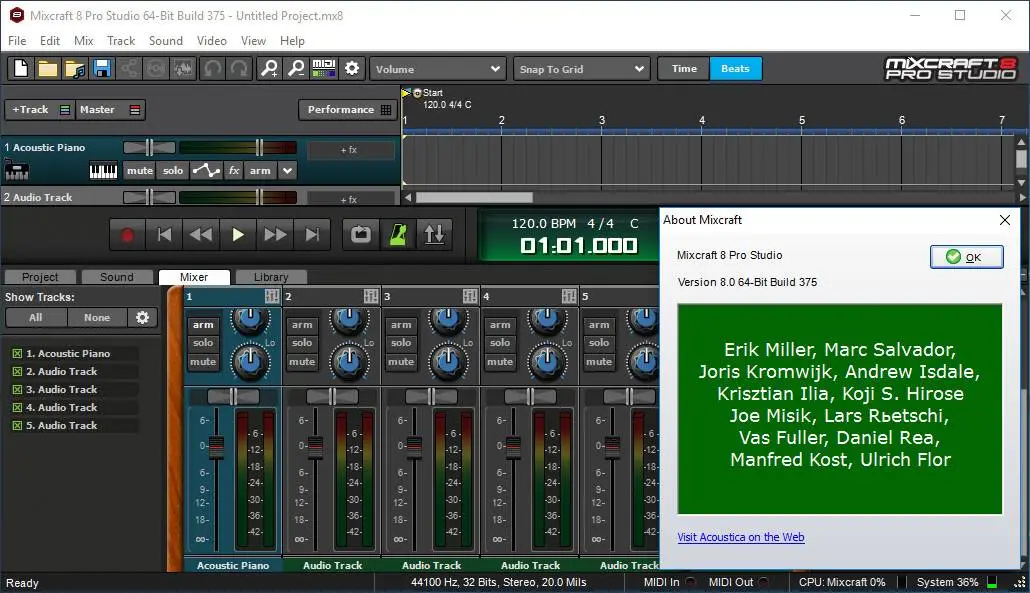This screenshot has height=593, width=1030.
Task: Click the Acoustic Piano instrument image icon
Action: pyautogui.click(x=16, y=171)
